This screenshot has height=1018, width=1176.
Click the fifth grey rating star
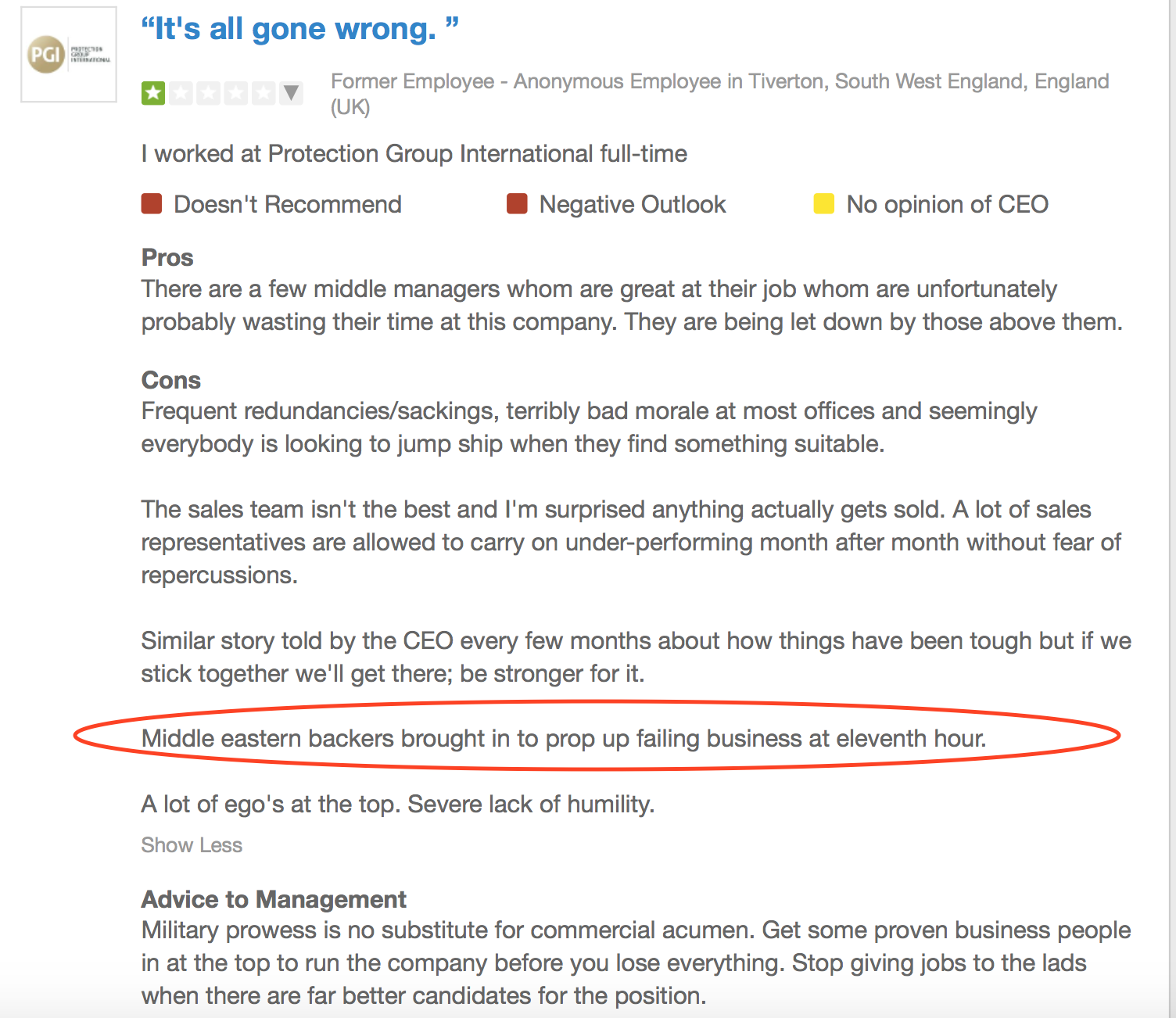[263, 93]
